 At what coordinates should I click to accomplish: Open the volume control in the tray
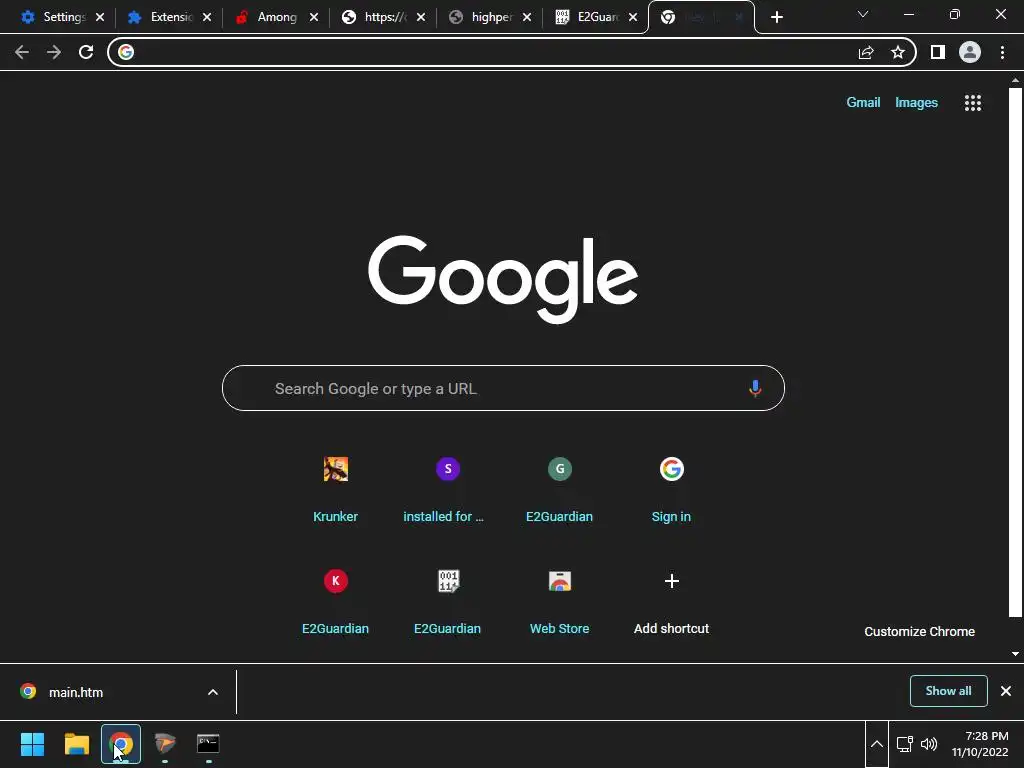(x=929, y=744)
